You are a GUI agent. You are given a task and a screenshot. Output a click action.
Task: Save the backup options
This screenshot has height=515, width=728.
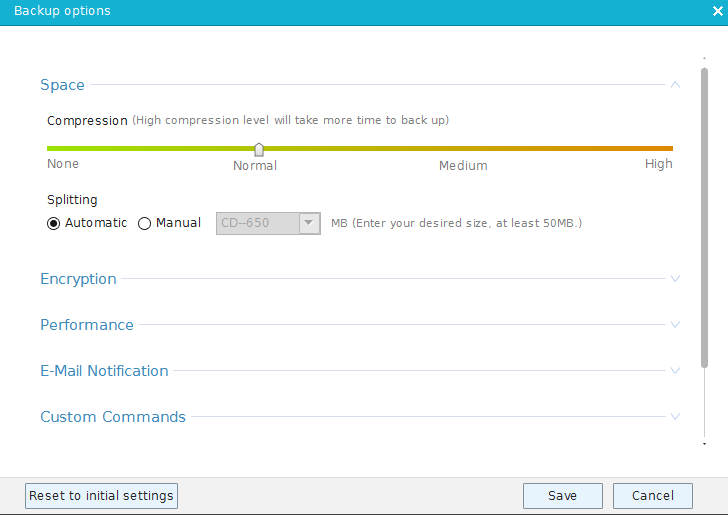click(563, 496)
